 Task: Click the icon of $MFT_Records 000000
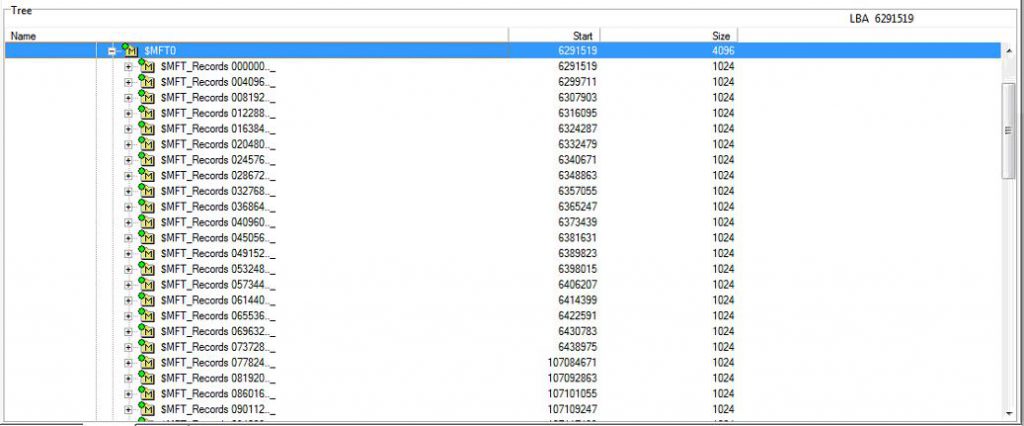click(x=146, y=66)
